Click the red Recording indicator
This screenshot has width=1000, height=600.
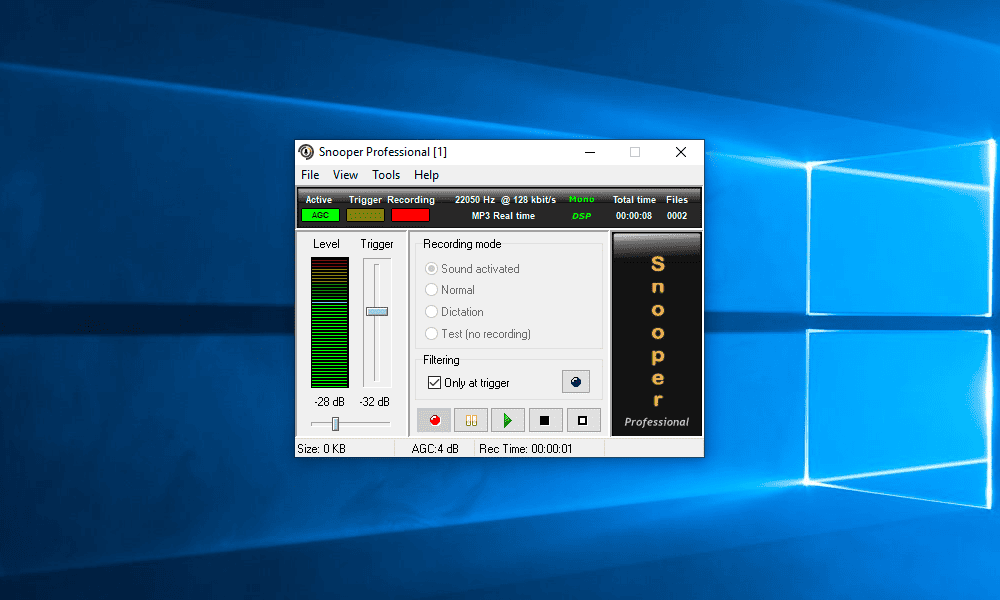coord(410,216)
